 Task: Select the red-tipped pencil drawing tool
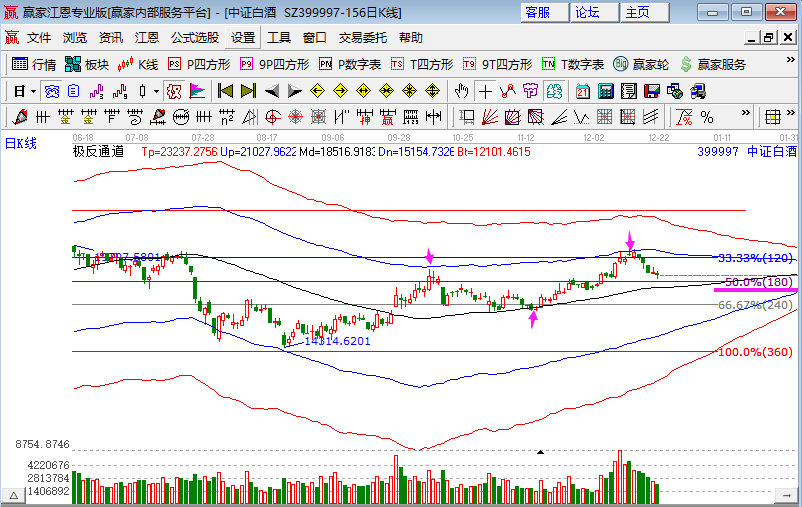coord(20,118)
